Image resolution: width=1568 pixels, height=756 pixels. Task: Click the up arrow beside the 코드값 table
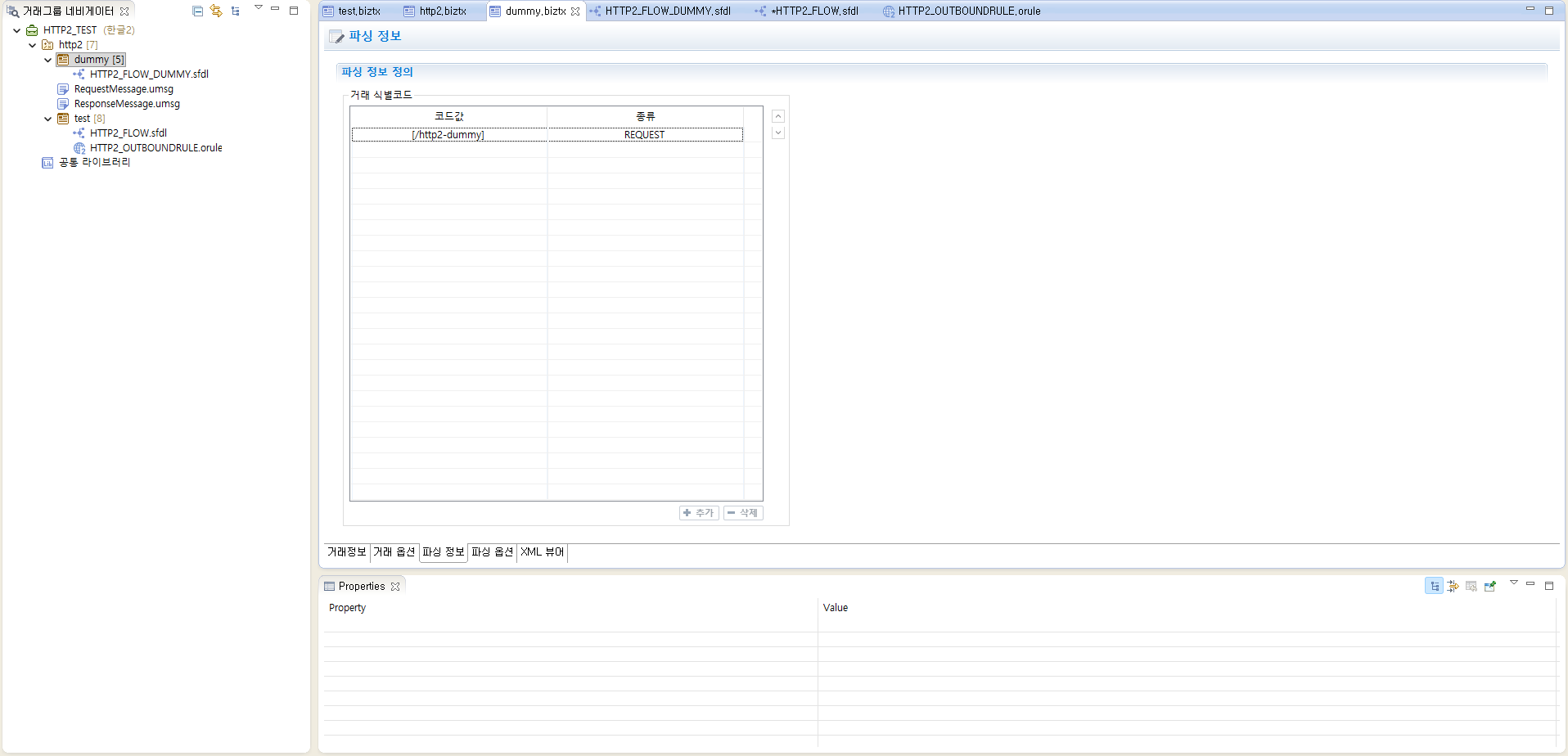[x=777, y=115]
